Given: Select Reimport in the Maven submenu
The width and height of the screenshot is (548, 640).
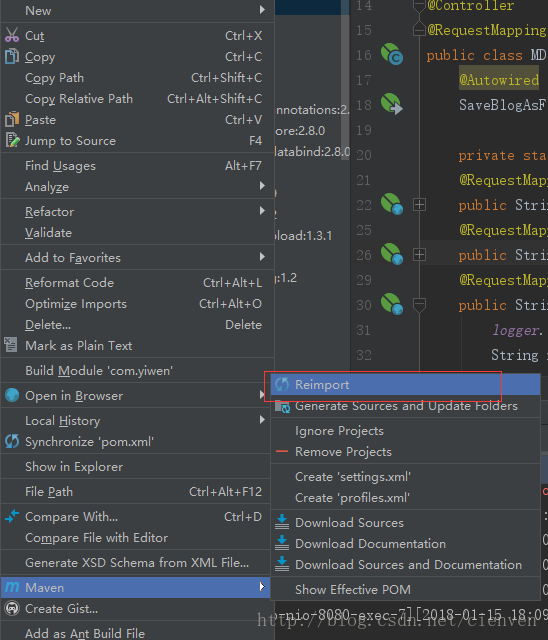Looking at the screenshot, I should pyautogui.click(x=406, y=384).
